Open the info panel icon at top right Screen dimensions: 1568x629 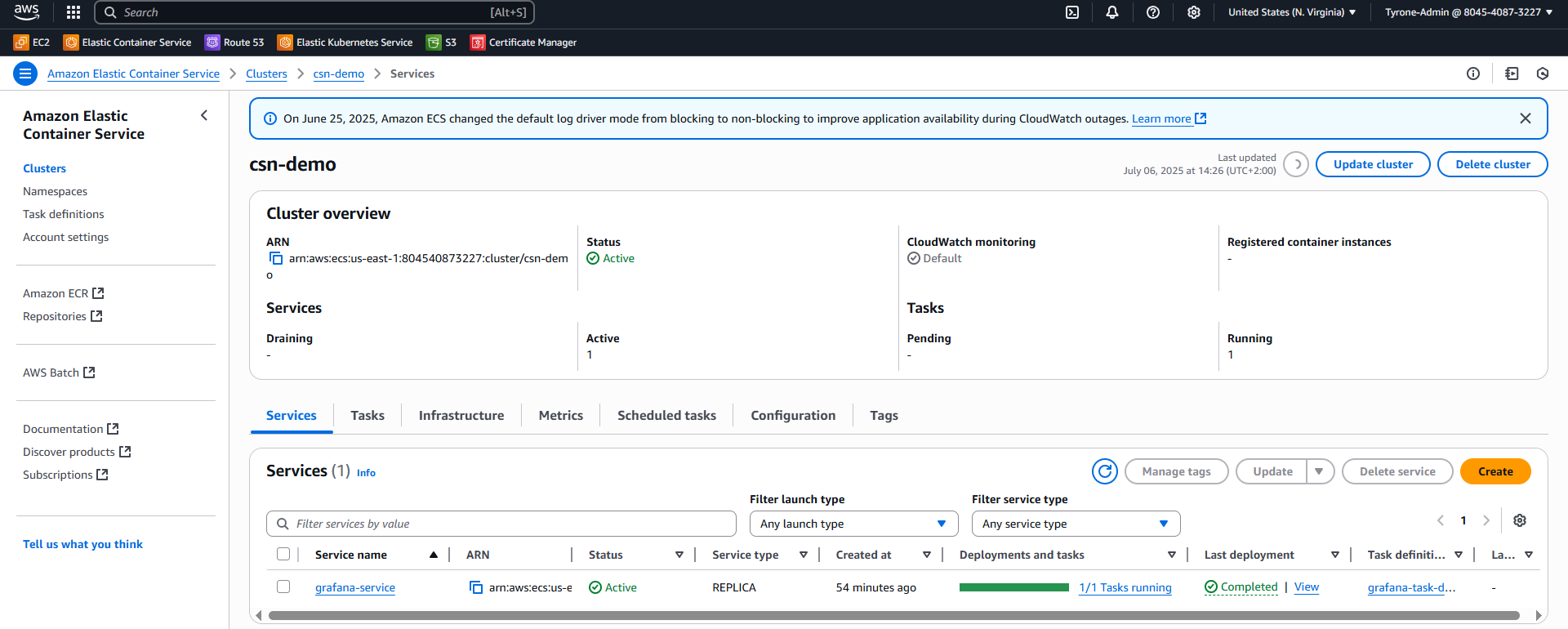[x=1473, y=74]
